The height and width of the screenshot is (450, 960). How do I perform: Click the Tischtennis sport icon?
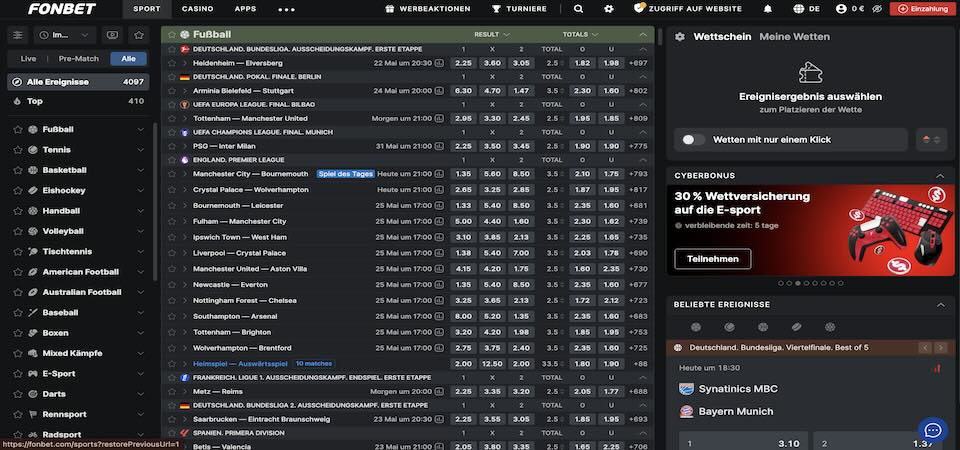pyautogui.click(x=33, y=252)
